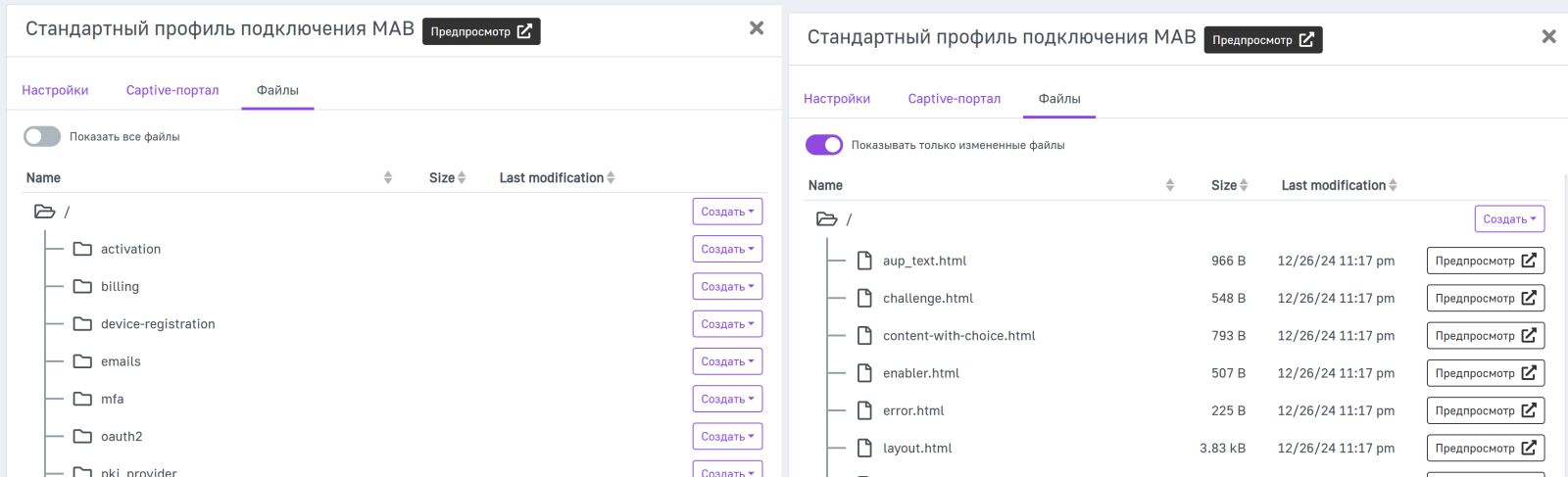Sort right panel by Size column arrows
This screenshot has height=477, width=1568.
(x=1244, y=185)
